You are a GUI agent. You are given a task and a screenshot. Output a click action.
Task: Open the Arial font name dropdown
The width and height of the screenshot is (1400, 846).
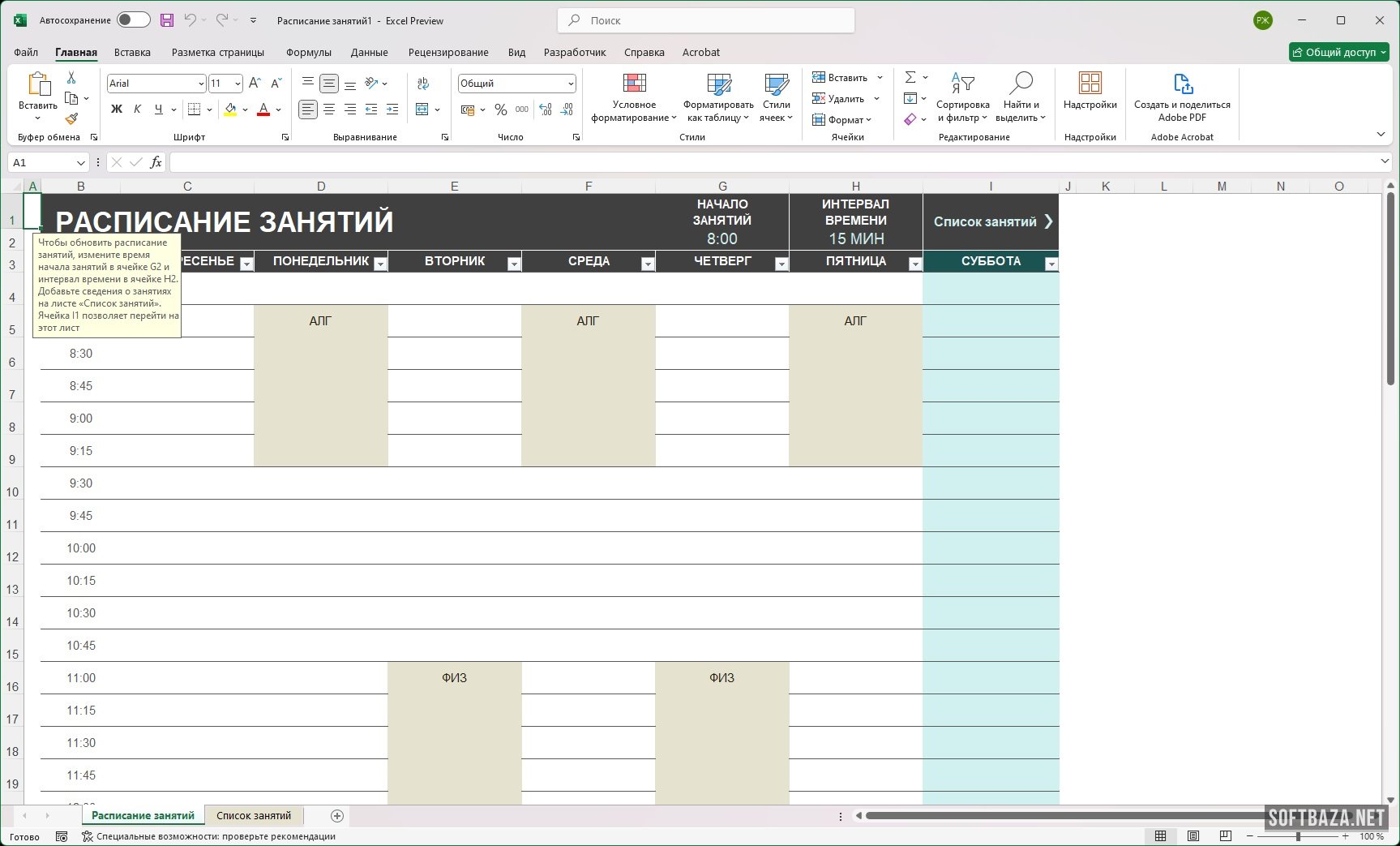click(x=201, y=84)
